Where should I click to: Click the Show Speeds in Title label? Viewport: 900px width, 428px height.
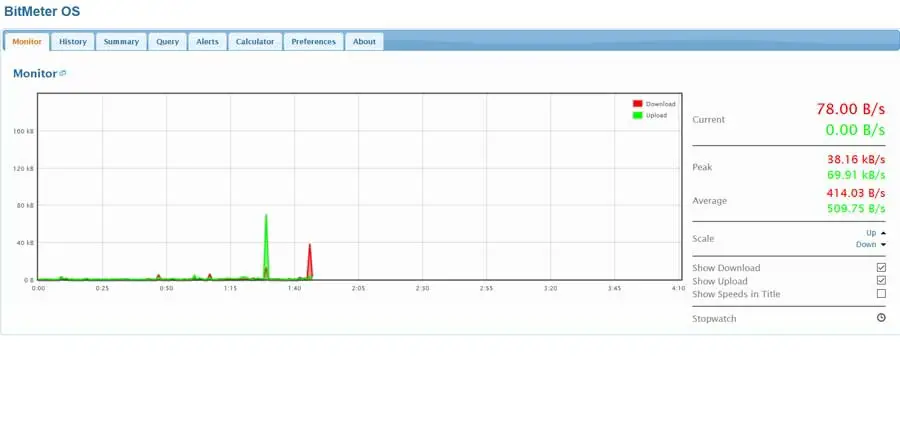click(x=736, y=294)
